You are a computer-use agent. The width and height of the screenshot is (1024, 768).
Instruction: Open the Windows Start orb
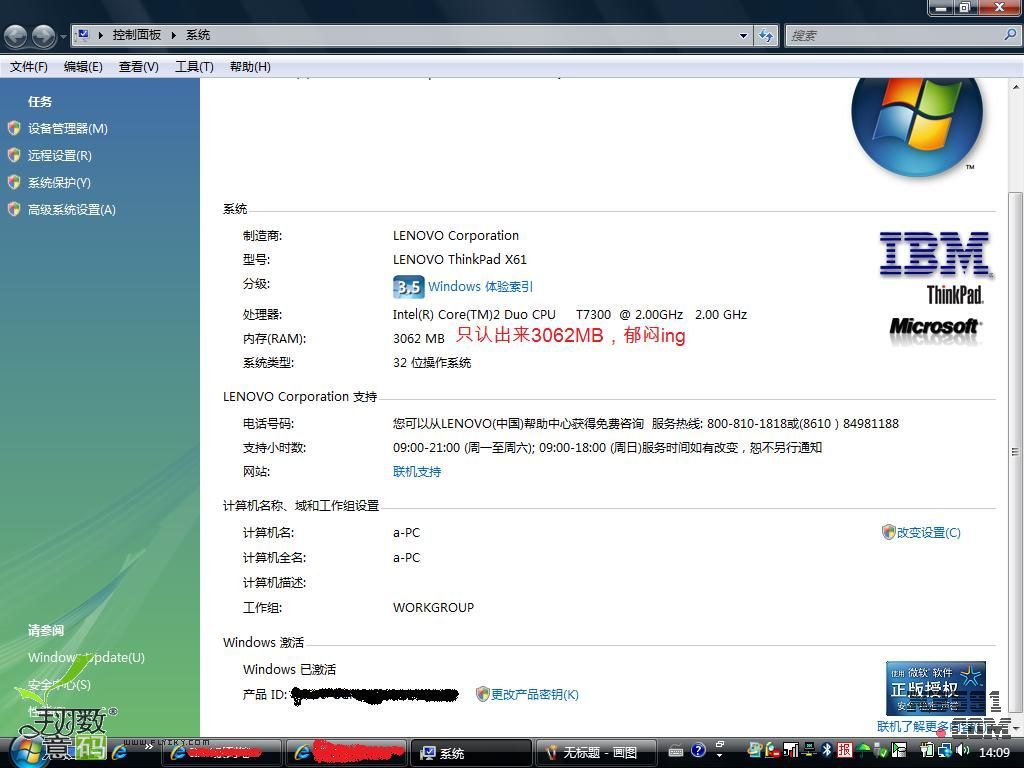coord(27,750)
